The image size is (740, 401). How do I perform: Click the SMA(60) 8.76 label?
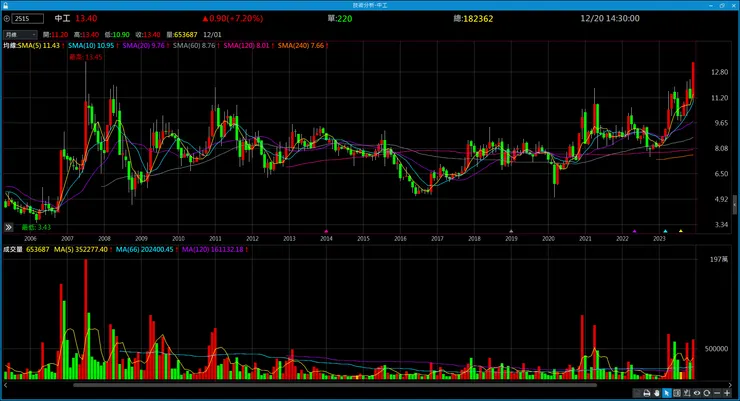(194, 46)
